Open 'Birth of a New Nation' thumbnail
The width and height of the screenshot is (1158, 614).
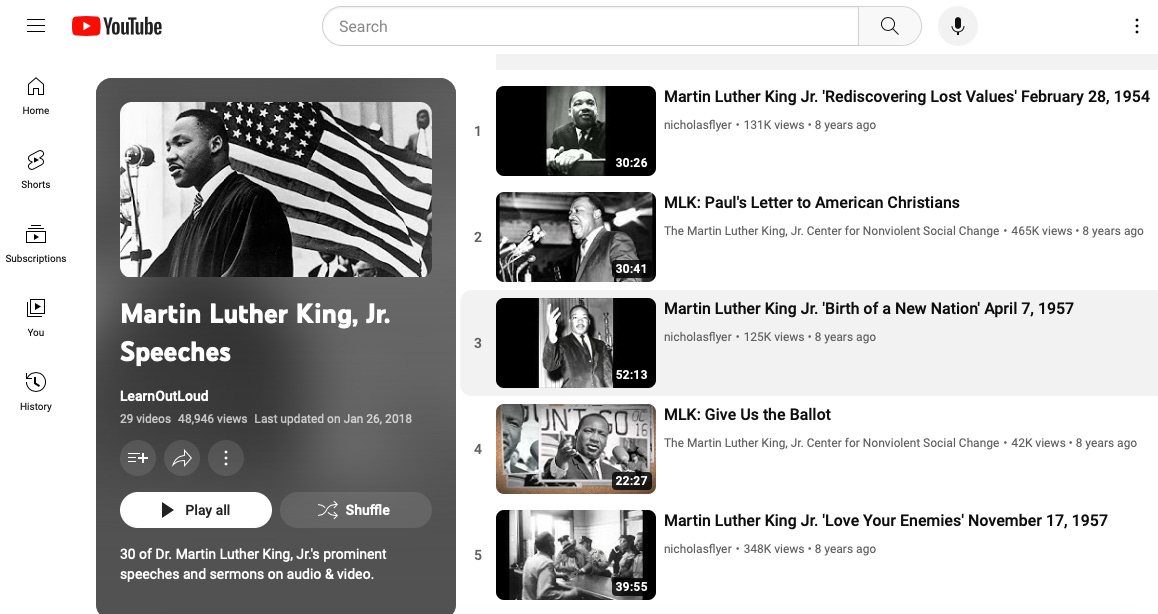click(x=576, y=343)
